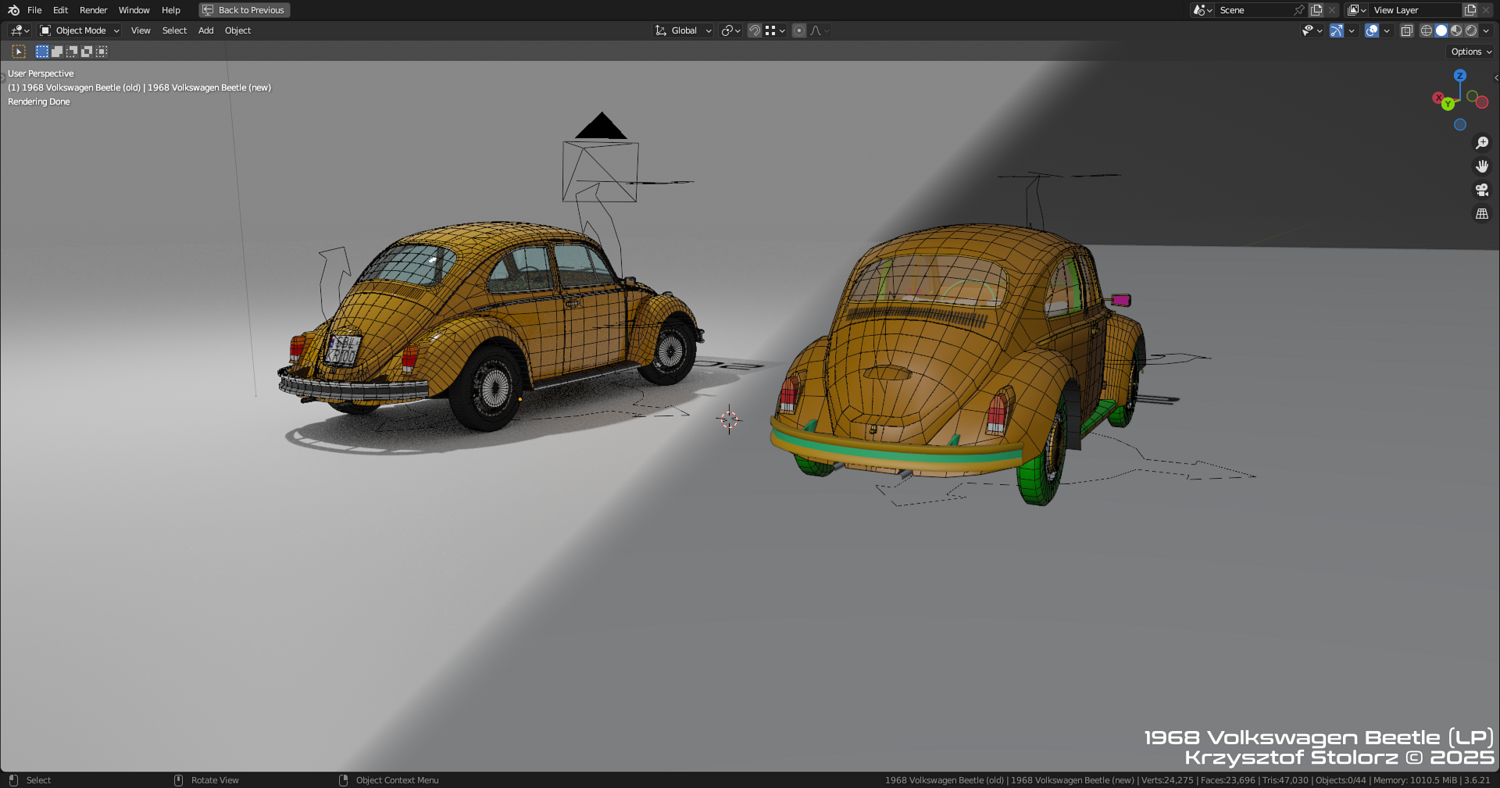
Task: Select wireframe viewport shading
Action: click(1426, 31)
